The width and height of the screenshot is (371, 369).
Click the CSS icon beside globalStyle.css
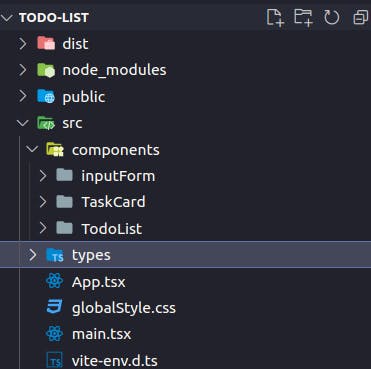55,307
